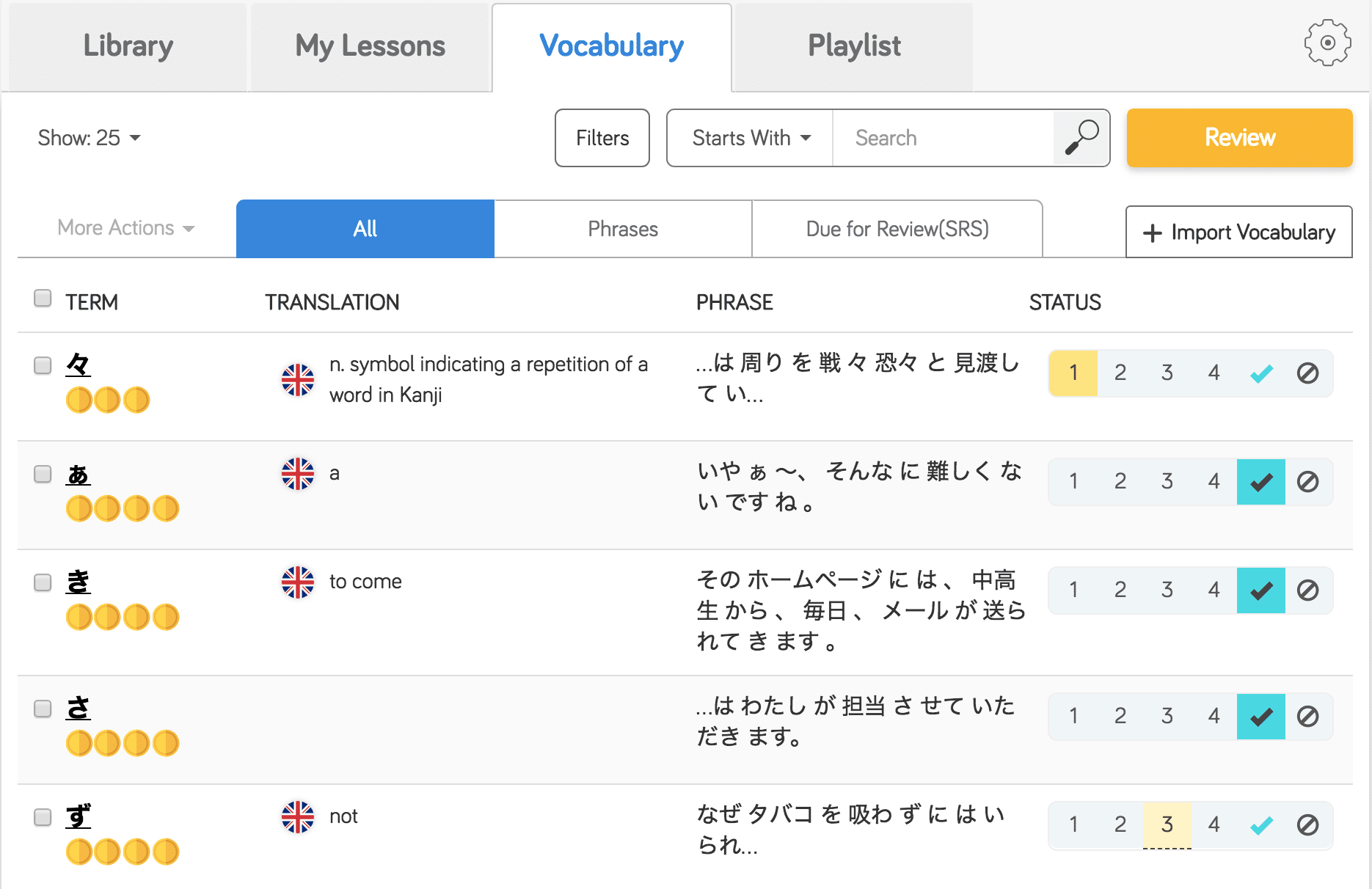This screenshot has height=889, width=1372.
Task: Select the checkbox next to き
Action: 43,582
